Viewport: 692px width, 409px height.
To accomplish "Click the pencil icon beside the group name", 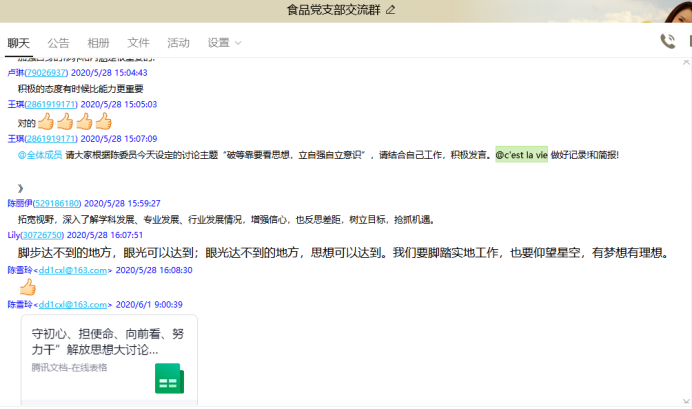I will coord(391,10).
